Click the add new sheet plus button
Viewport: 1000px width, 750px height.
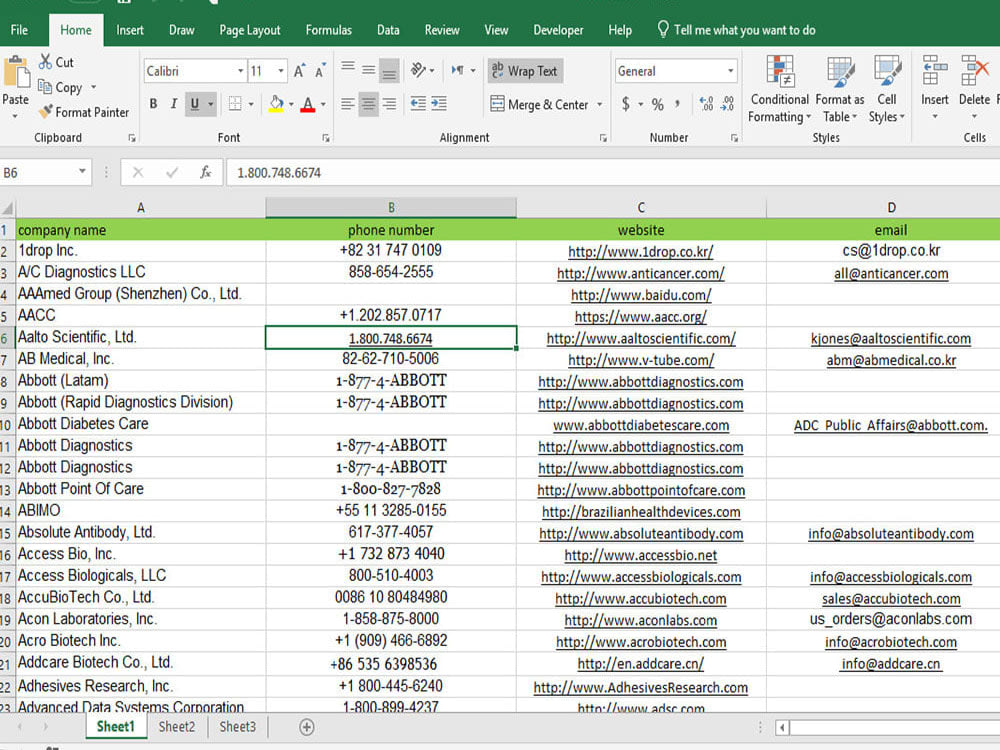307,727
